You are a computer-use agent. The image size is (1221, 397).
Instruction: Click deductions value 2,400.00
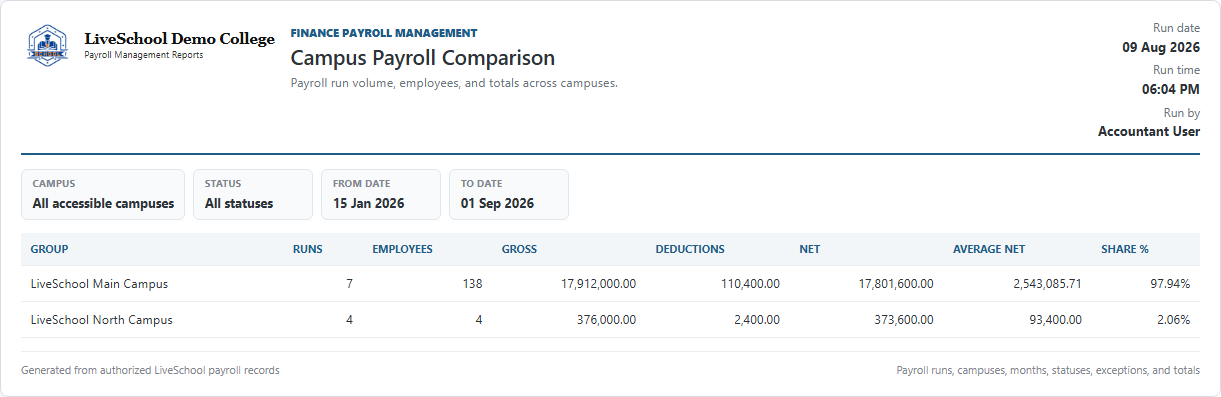[x=757, y=320]
